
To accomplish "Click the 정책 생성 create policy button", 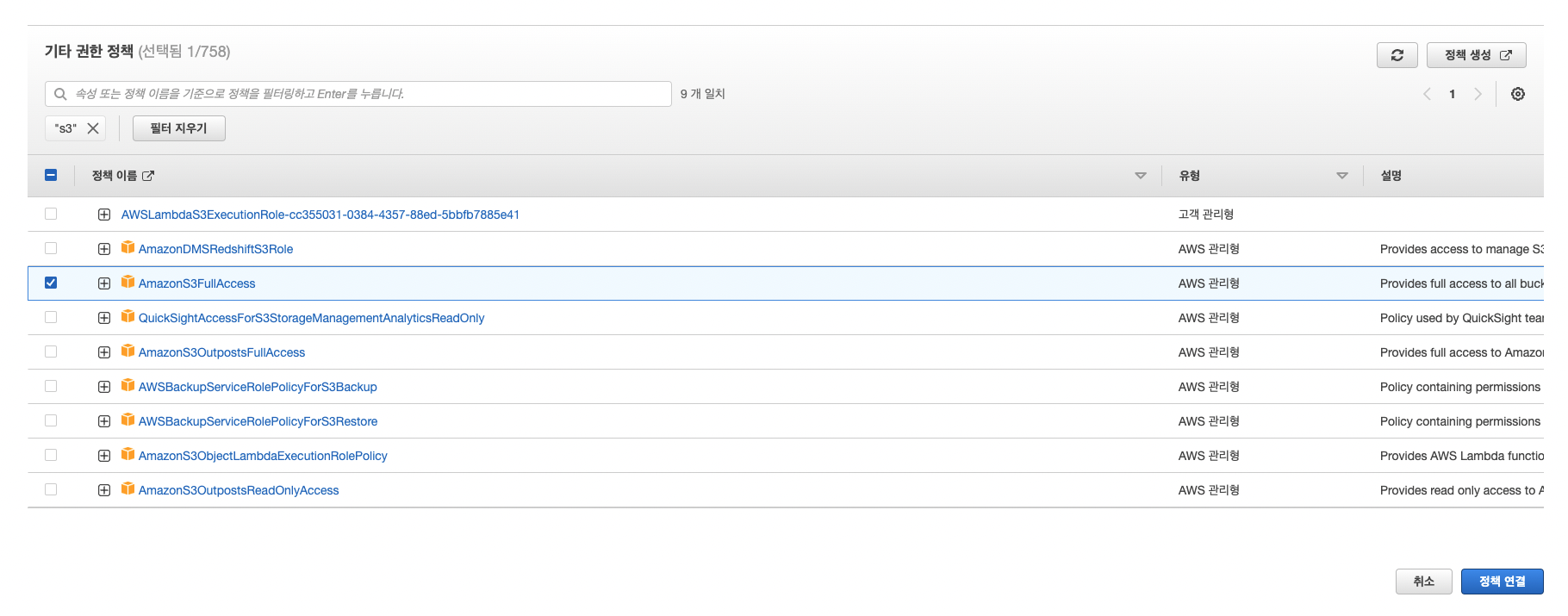I will (x=1477, y=55).
